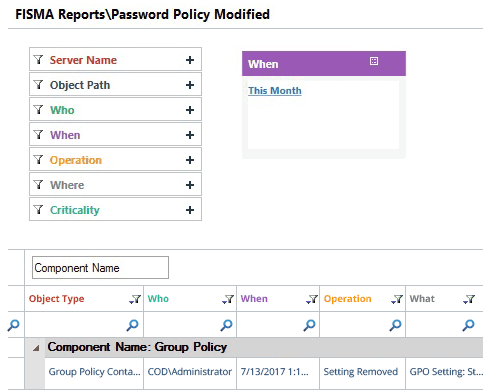The image size is (500, 390).
Task: Open the This Month link
Action: tap(275, 90)
